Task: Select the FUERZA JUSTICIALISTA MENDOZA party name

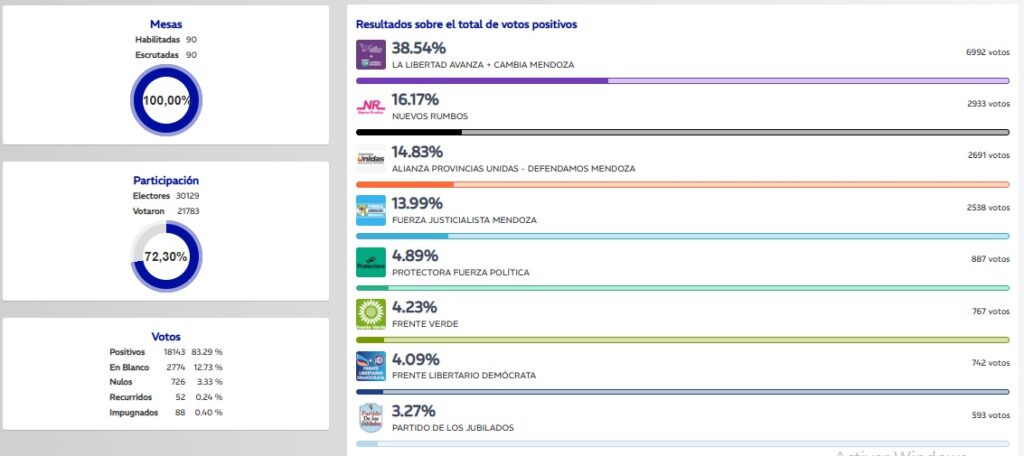Action: click(464, 221)
